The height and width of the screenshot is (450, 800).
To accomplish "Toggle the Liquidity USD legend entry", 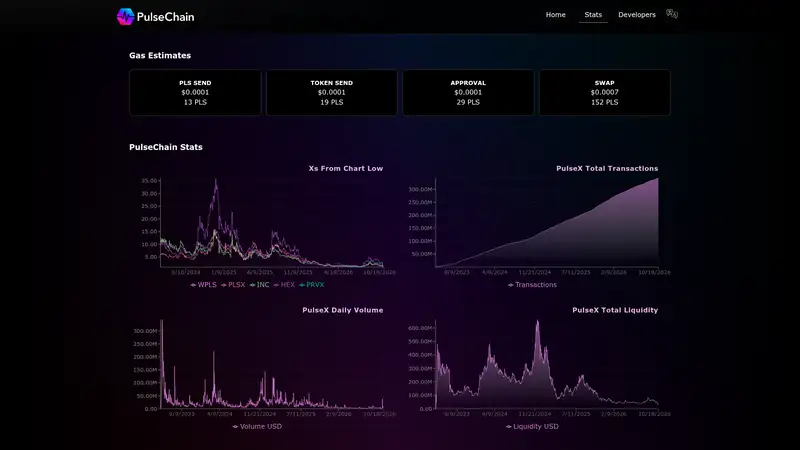I will (532, 426).
